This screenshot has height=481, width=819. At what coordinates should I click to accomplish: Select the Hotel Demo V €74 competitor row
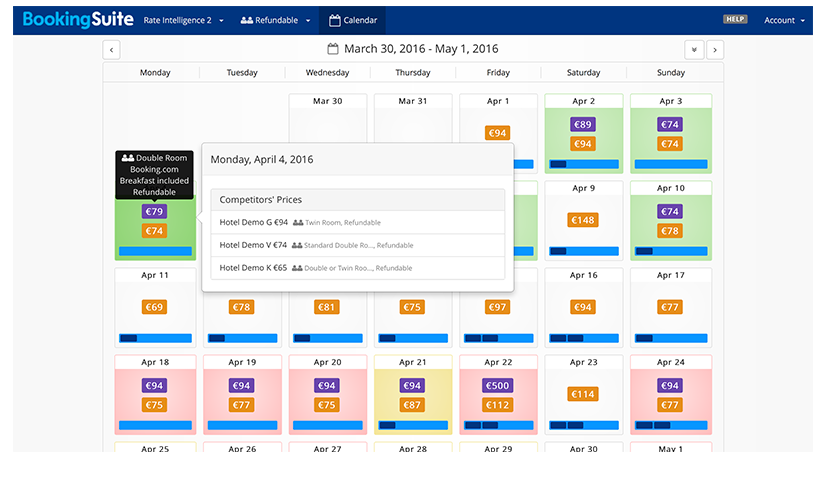[x=357, y=245]
